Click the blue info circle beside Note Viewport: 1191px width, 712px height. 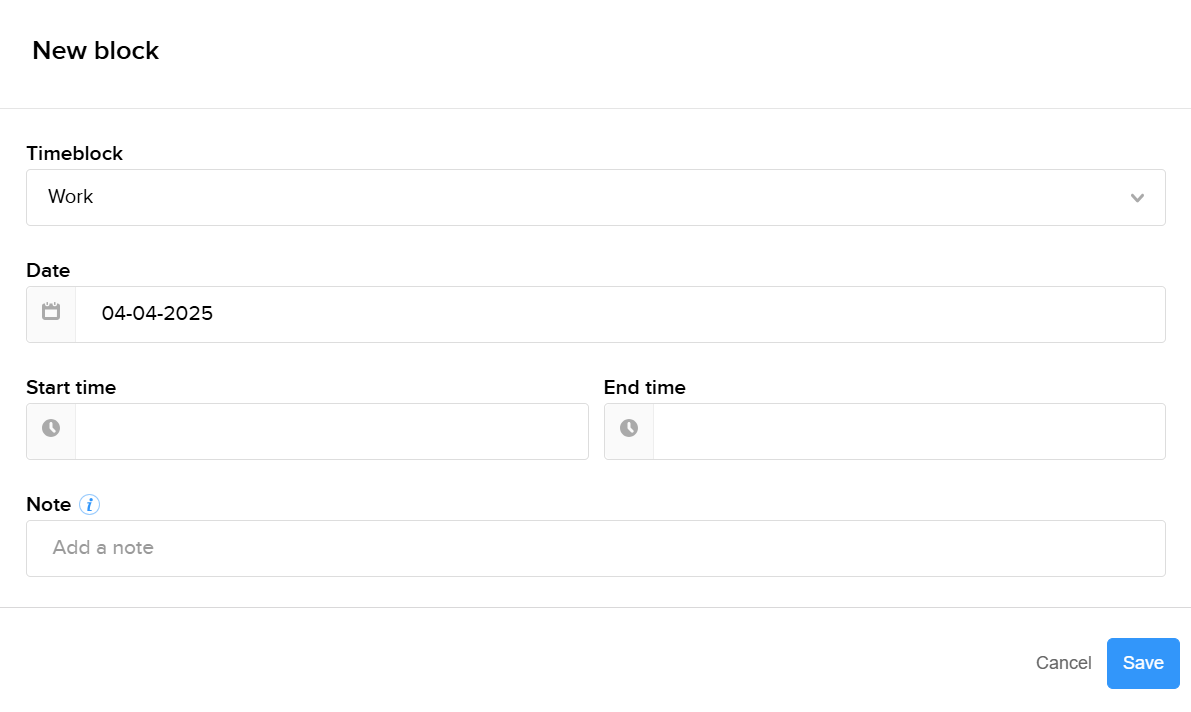pyautogui.click(x=89, y=504)
